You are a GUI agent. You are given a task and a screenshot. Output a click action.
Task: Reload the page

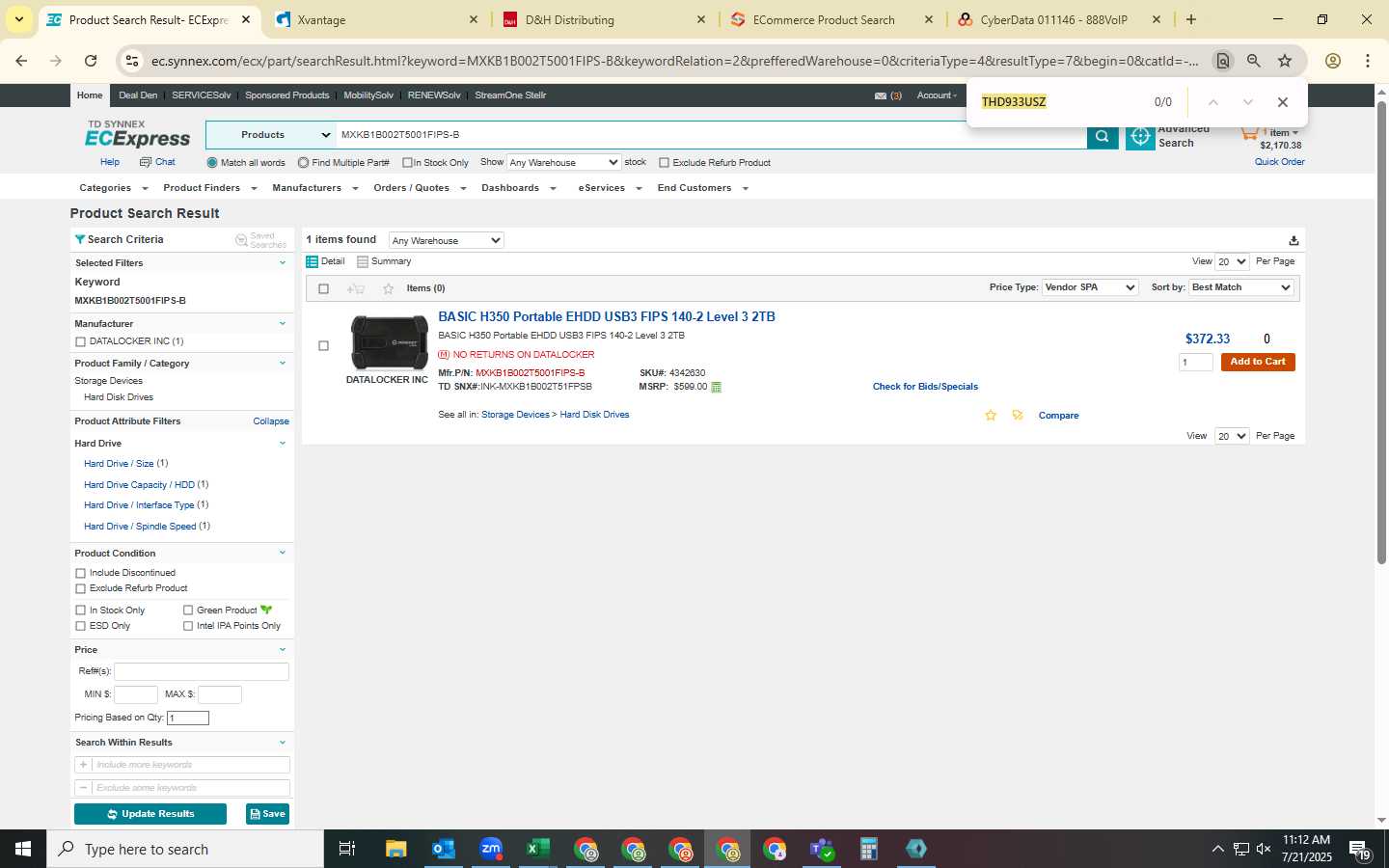[x=91, y=61]
